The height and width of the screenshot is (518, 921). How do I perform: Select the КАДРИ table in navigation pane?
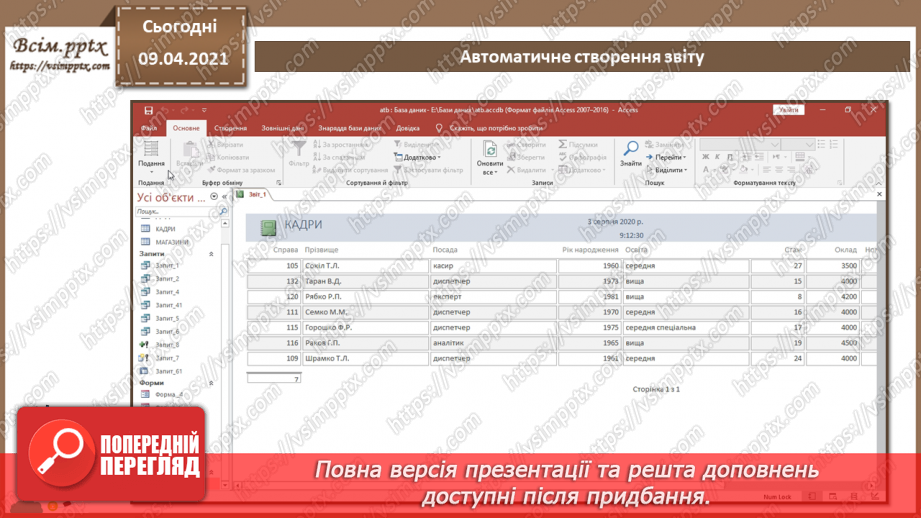coord(164,229)
